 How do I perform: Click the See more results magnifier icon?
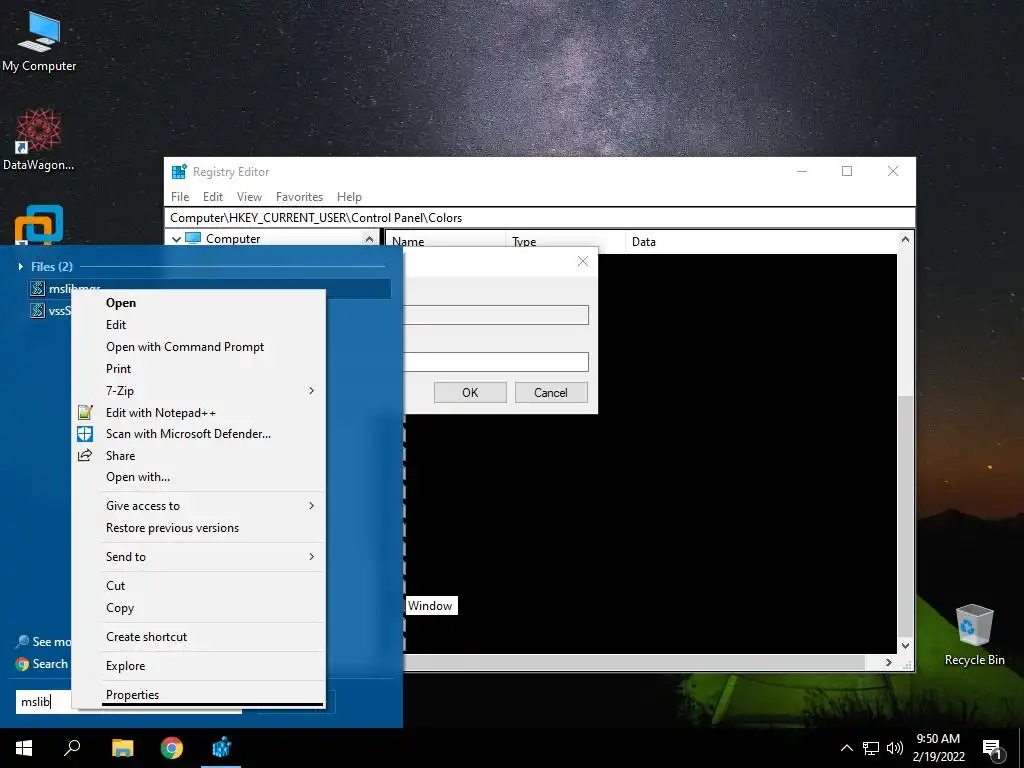[x=22, y=641]
